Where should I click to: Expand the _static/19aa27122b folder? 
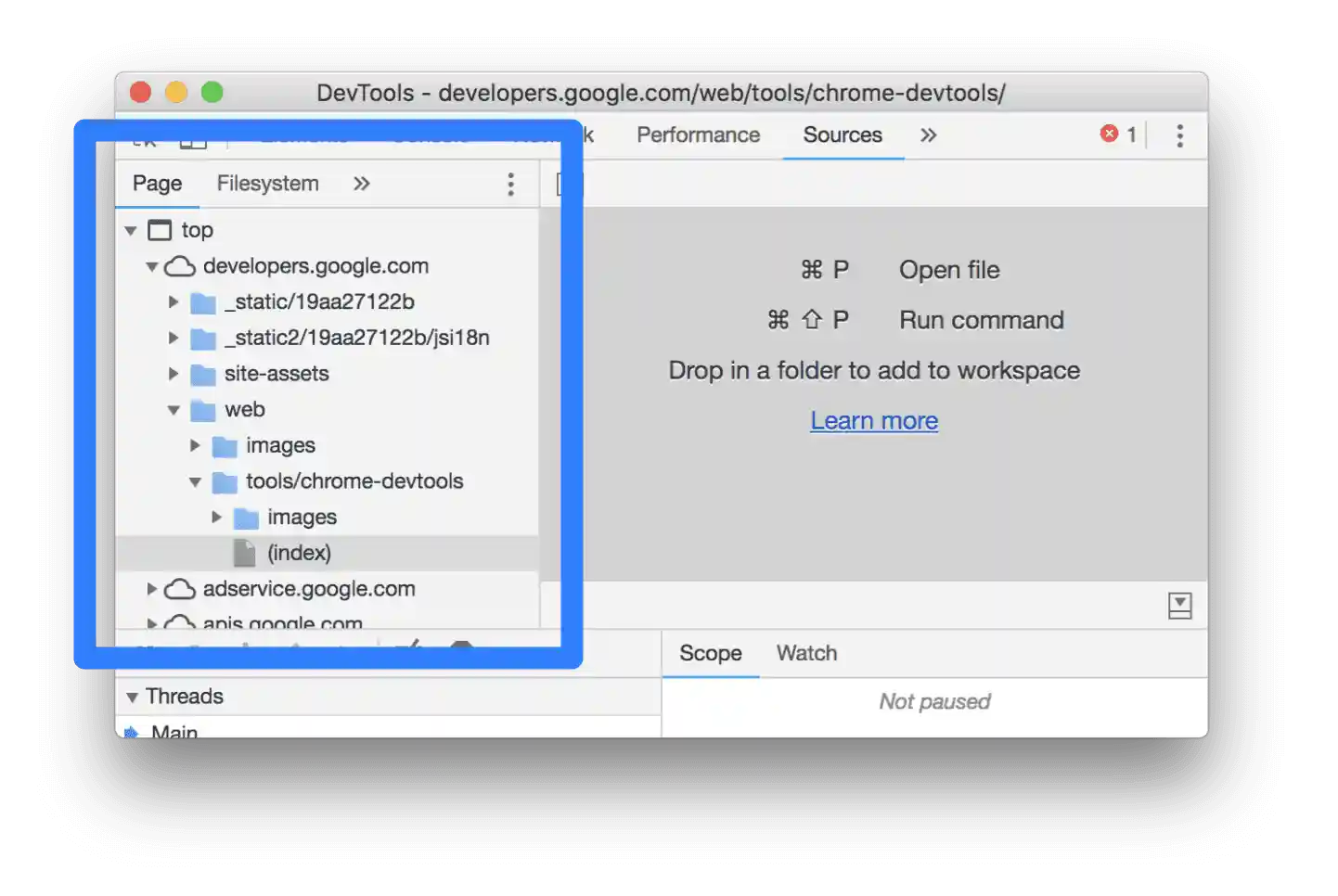click(174, 302)
